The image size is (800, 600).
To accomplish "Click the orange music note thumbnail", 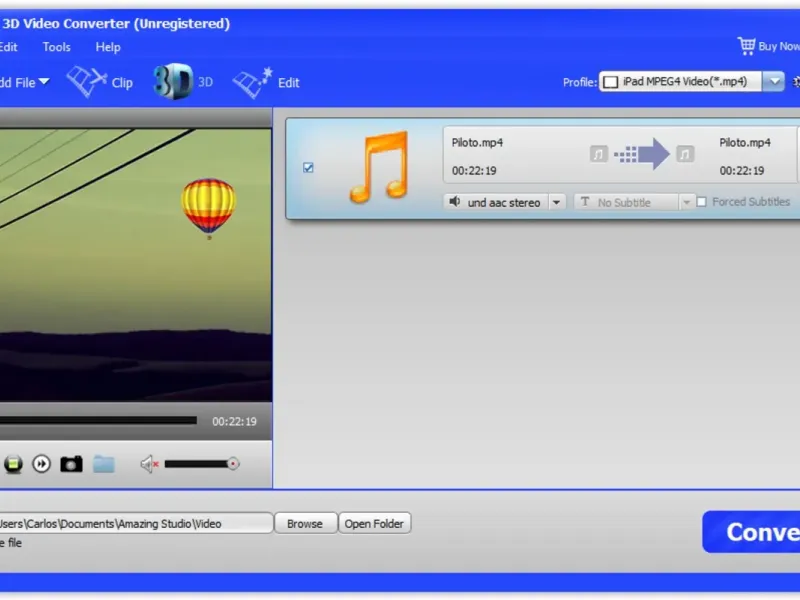I will tap(380, 167).
